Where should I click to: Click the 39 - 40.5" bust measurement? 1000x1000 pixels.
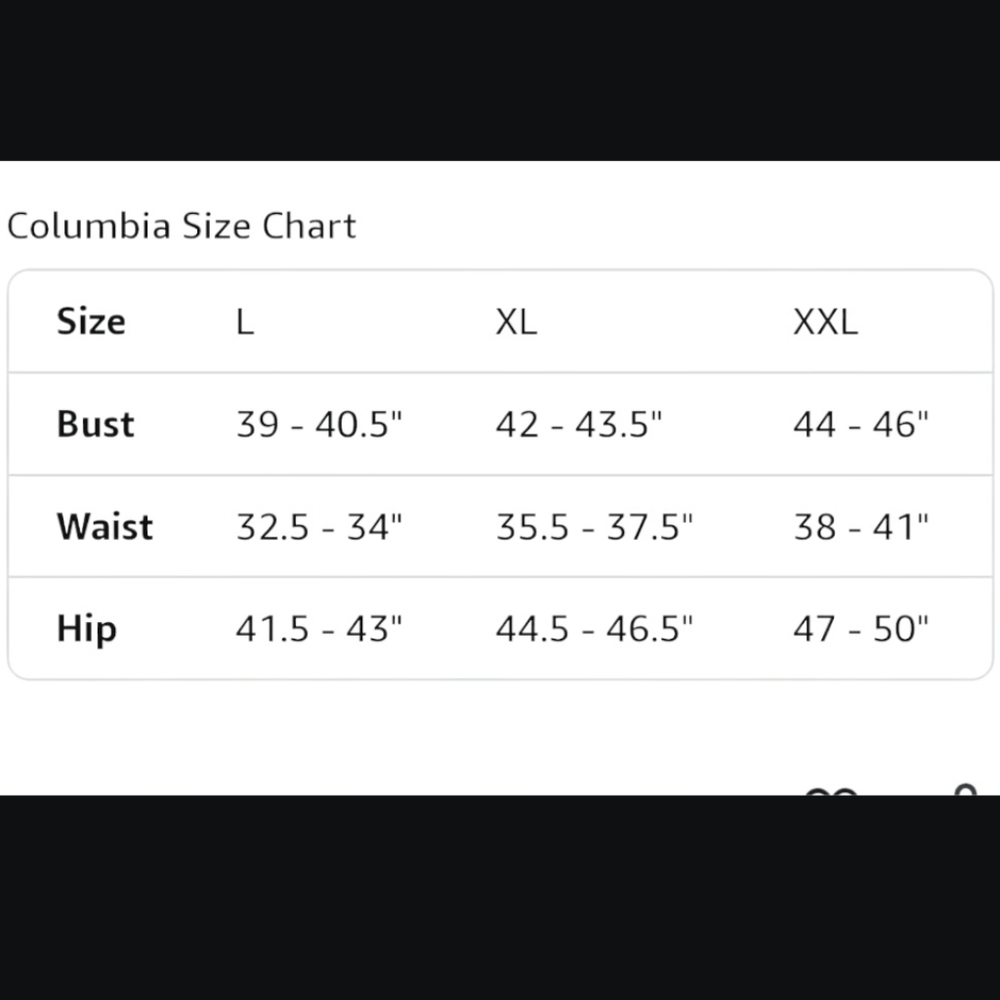pyautogui.click(x=320, y=424)
